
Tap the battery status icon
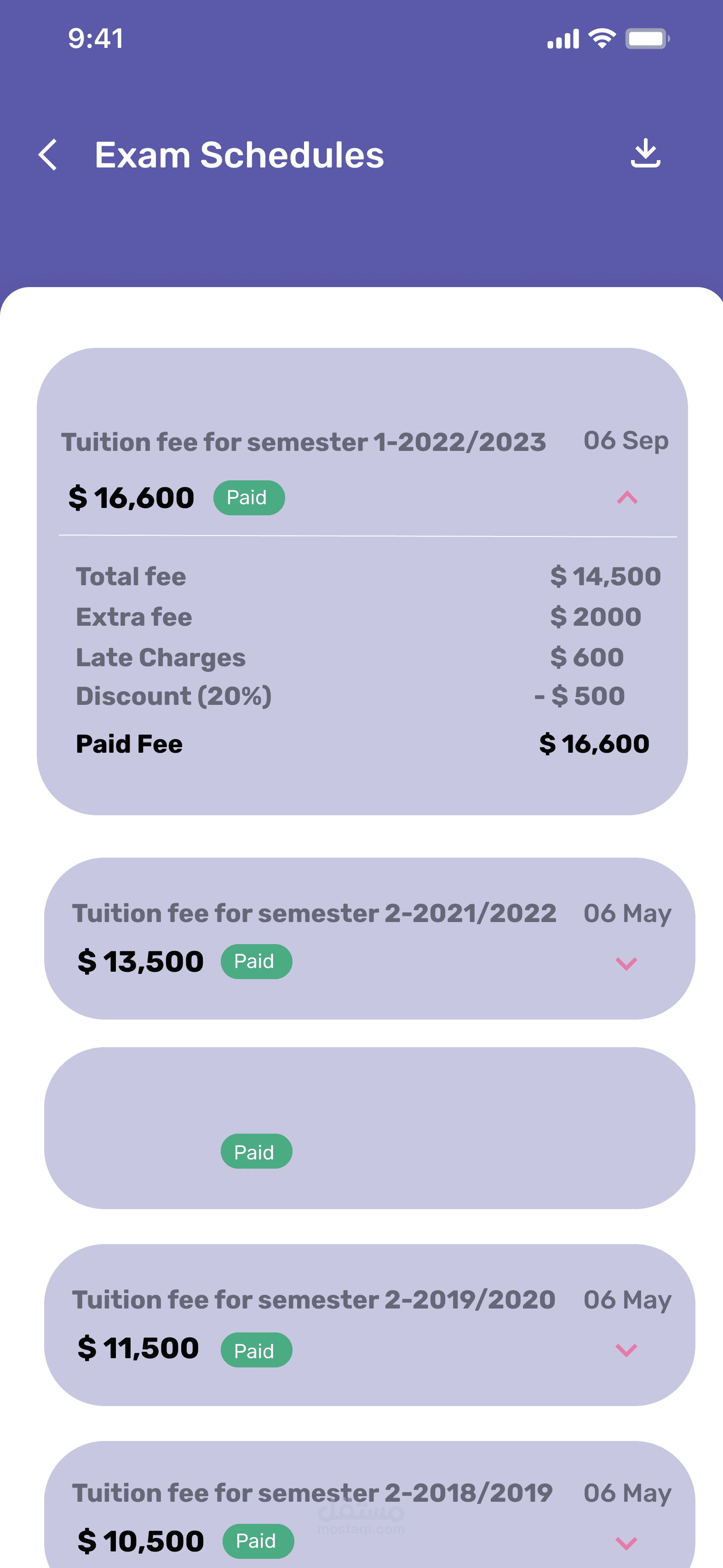pyautogui.click(x=648, y=39)
